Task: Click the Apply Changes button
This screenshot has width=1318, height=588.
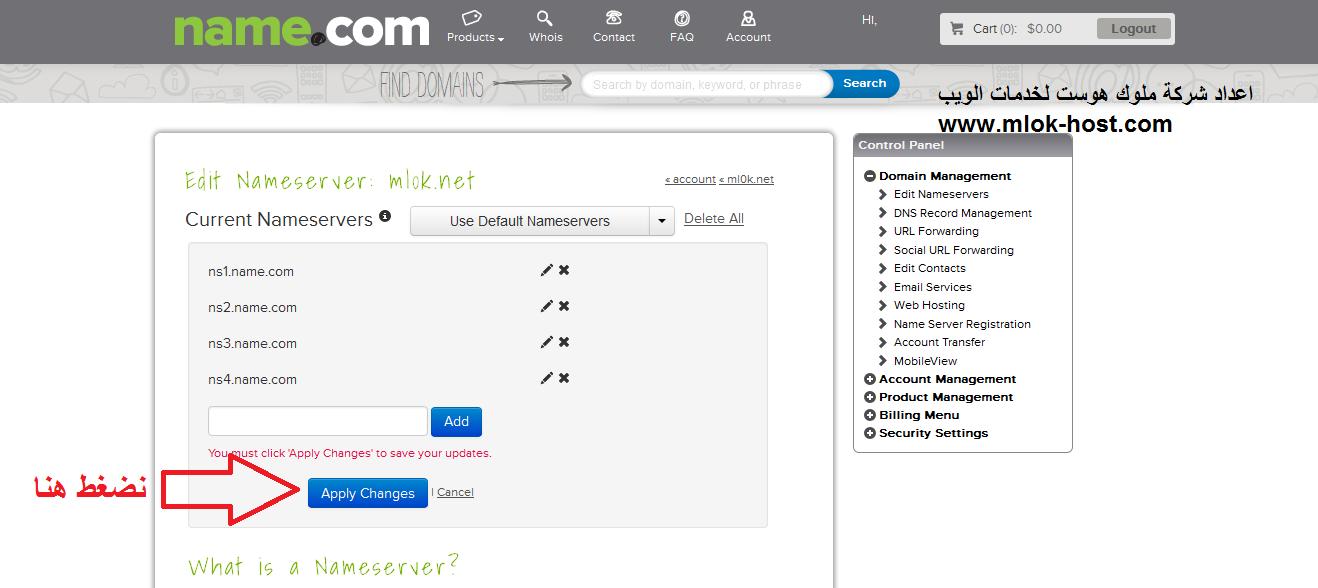Action: pos(368,493)
